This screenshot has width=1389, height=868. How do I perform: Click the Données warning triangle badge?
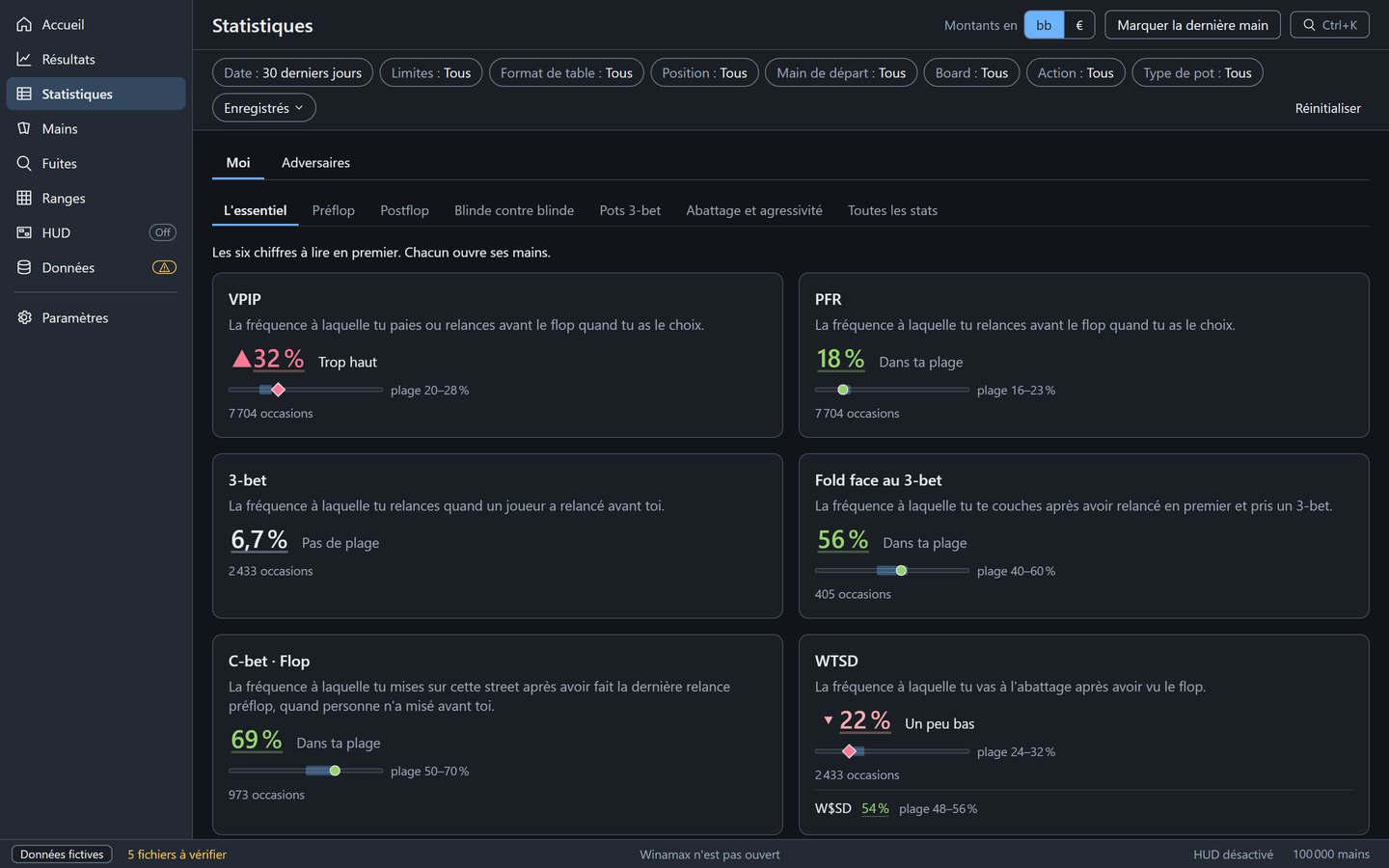(164, 267)
